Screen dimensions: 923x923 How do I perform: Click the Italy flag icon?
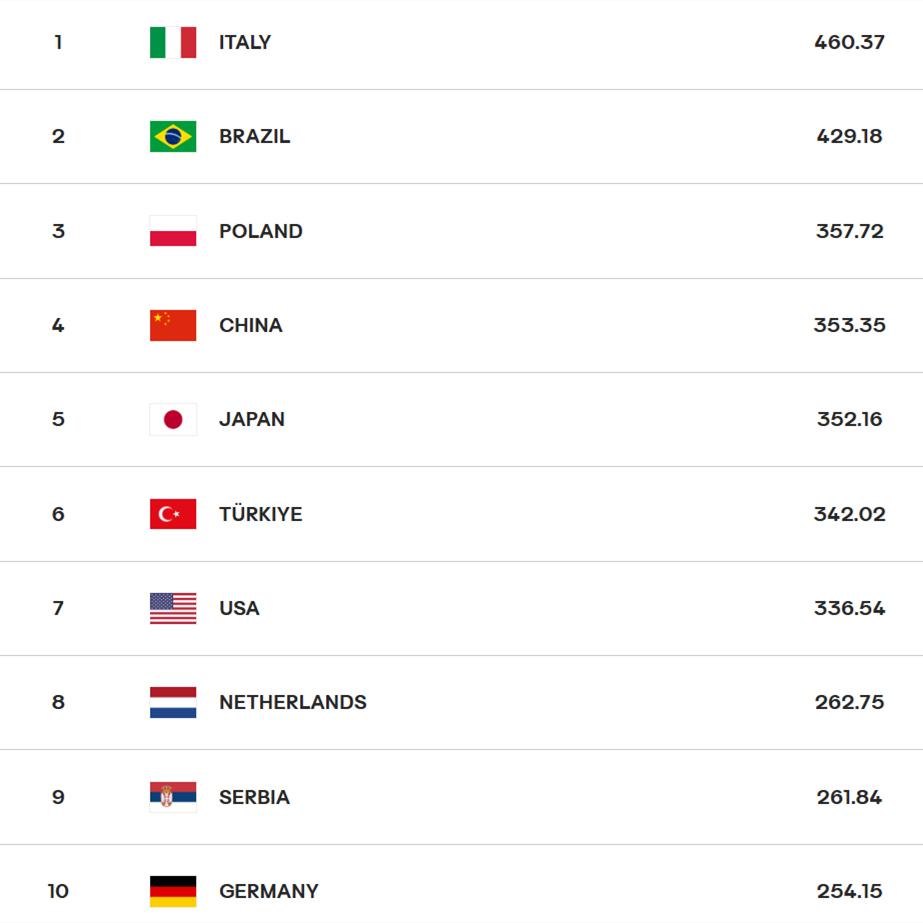173,42
